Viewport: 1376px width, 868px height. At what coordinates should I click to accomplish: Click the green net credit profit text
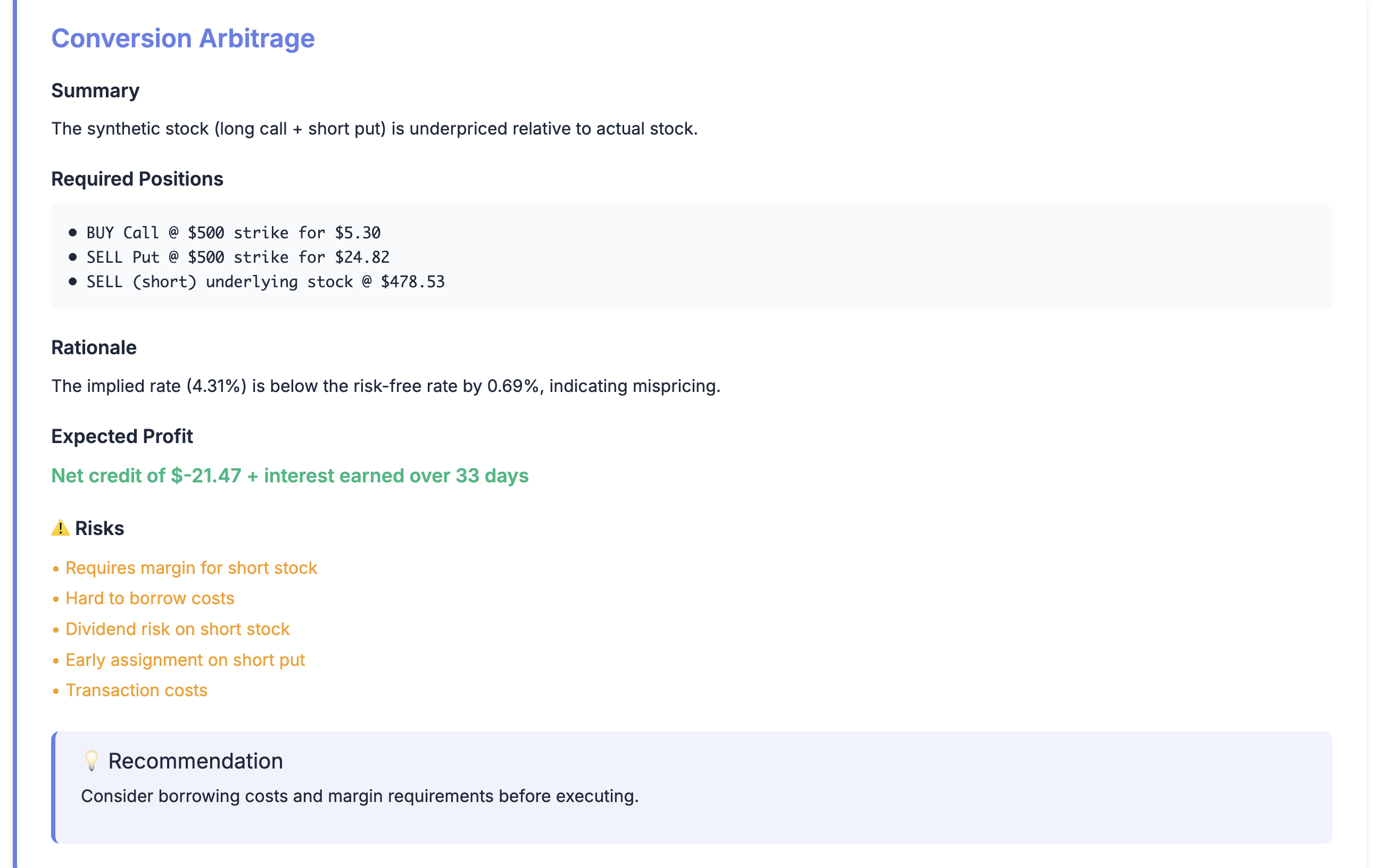[x=289, y=474]
